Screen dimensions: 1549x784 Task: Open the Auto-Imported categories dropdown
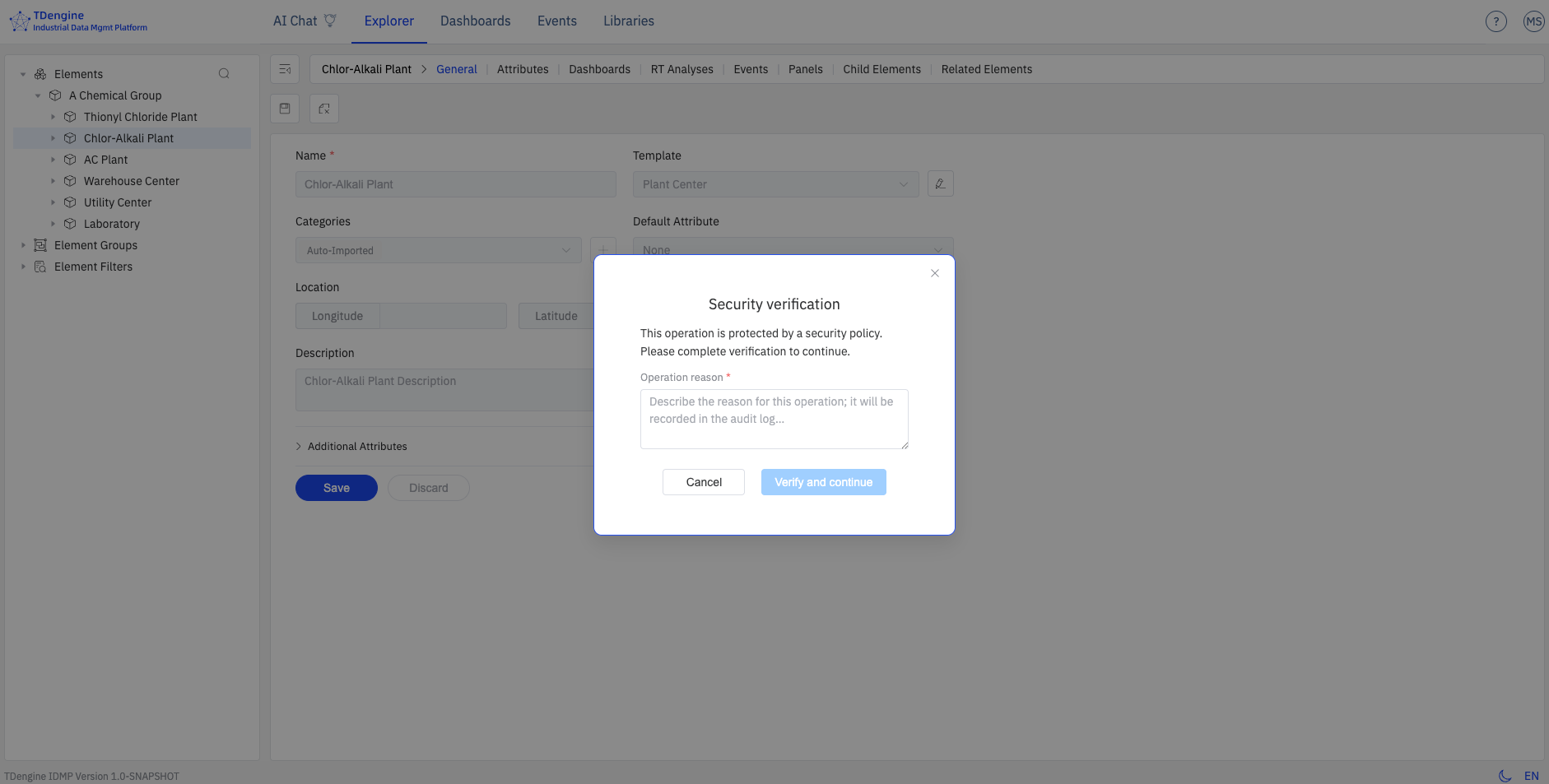tap(439, 250)
